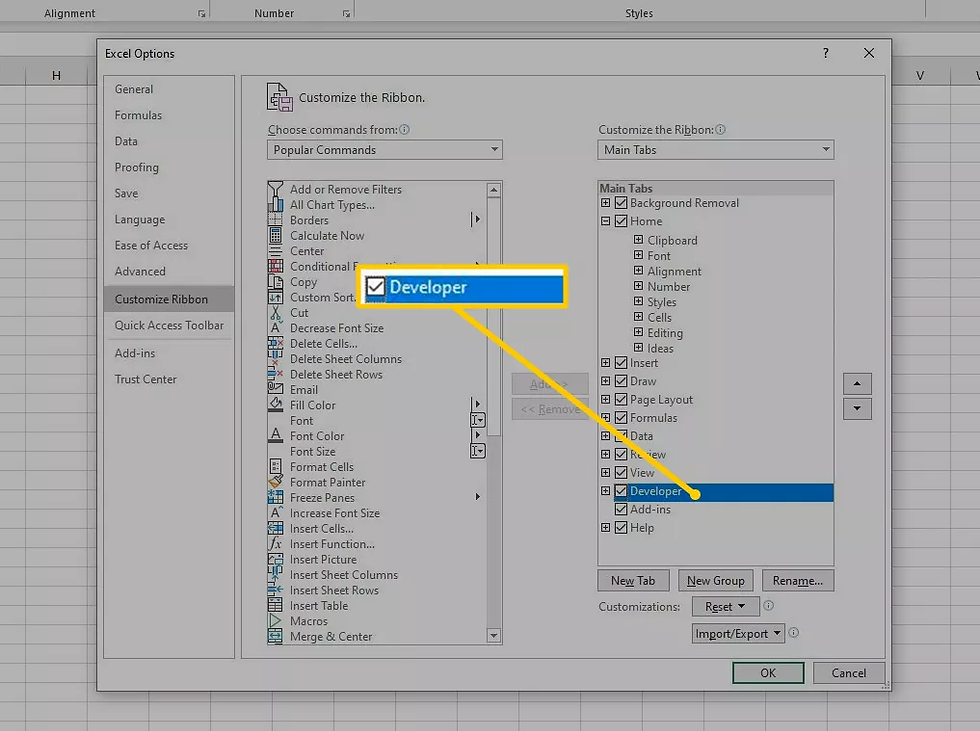This screenshot has height=731, width=980.
Task: Click the New Group button
Action: click(x=716, y=580)
